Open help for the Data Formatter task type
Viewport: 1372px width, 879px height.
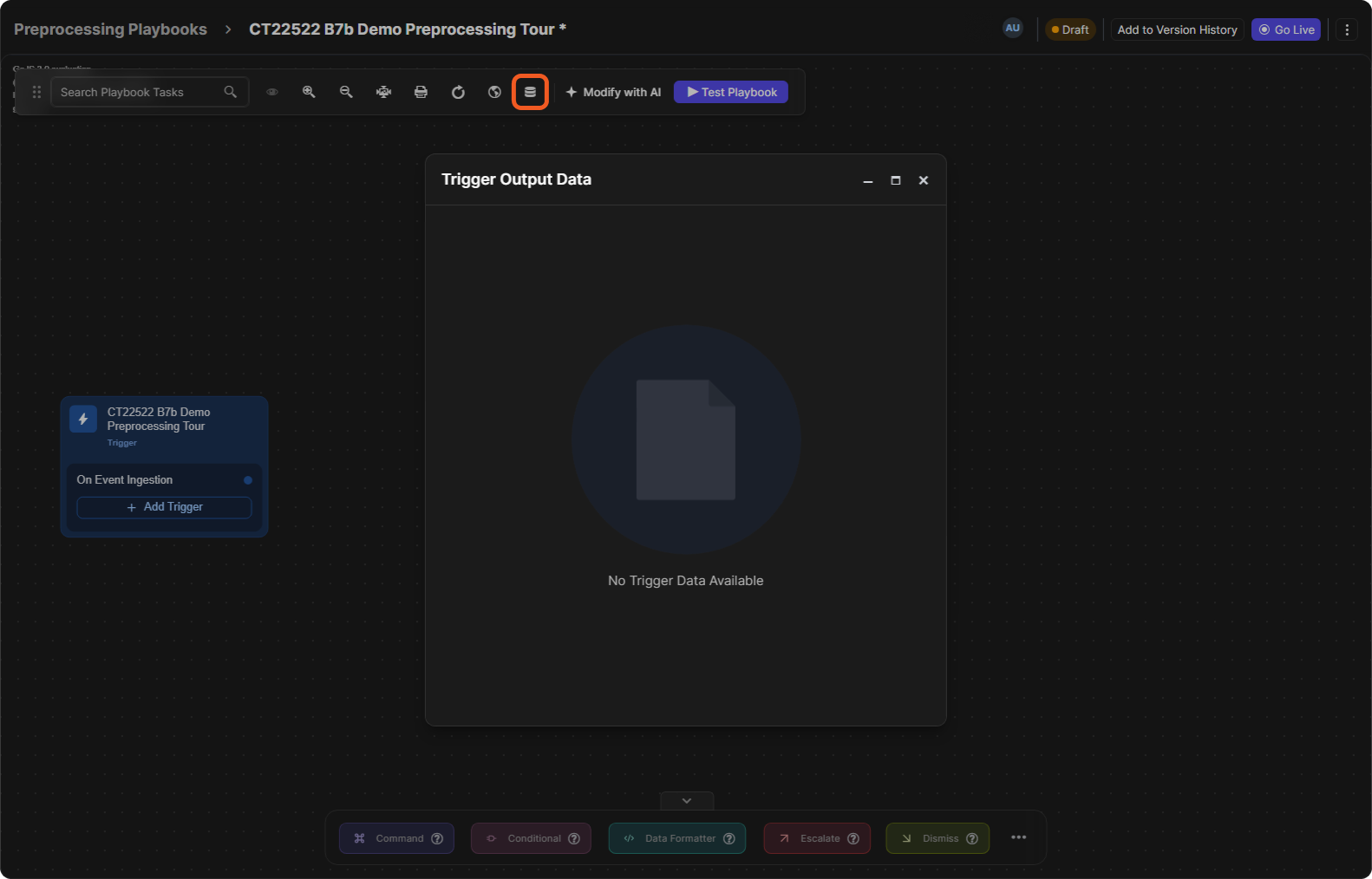point(729,838)
